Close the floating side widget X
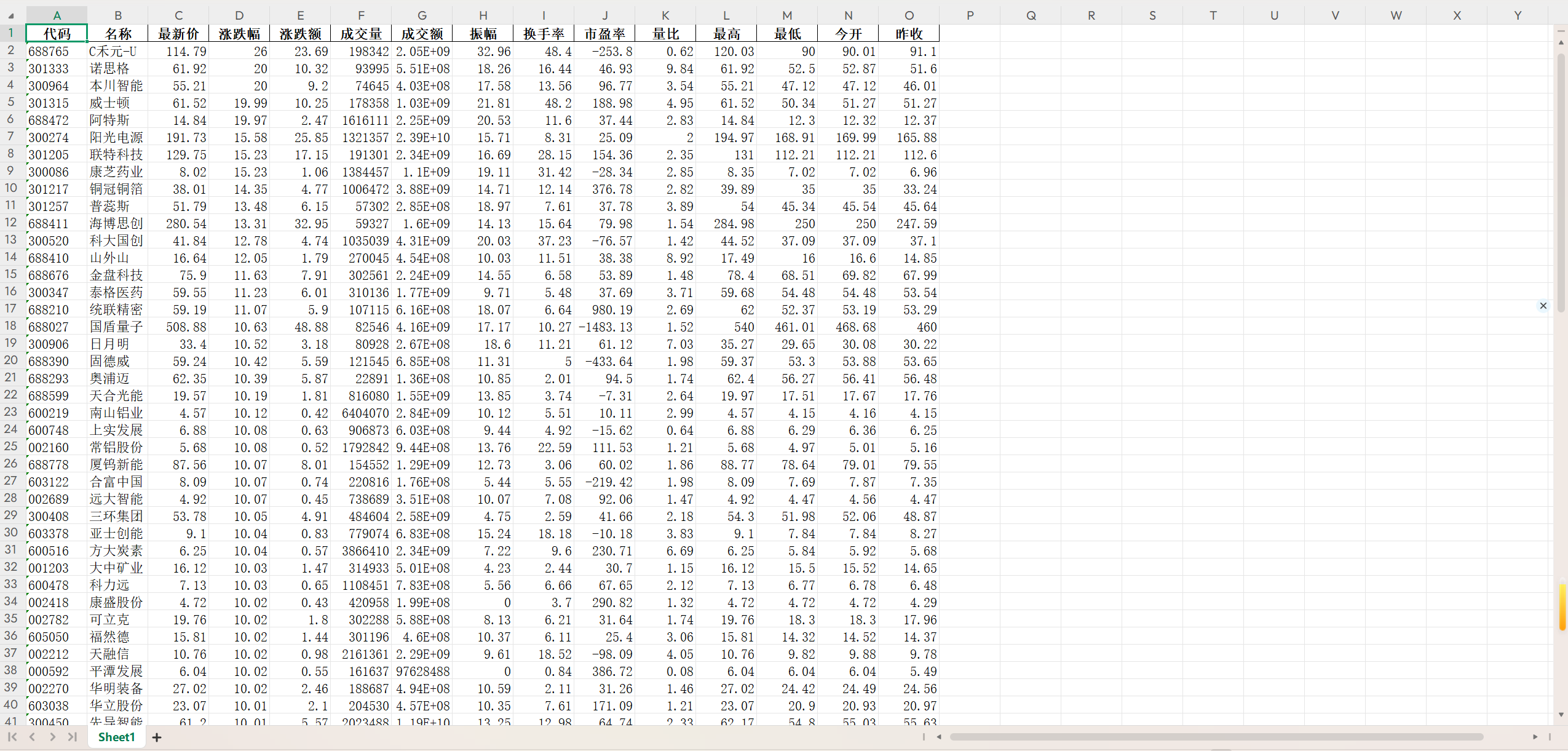Image resolution: width=1568 pixels, height=751 pixels. 1543,306
